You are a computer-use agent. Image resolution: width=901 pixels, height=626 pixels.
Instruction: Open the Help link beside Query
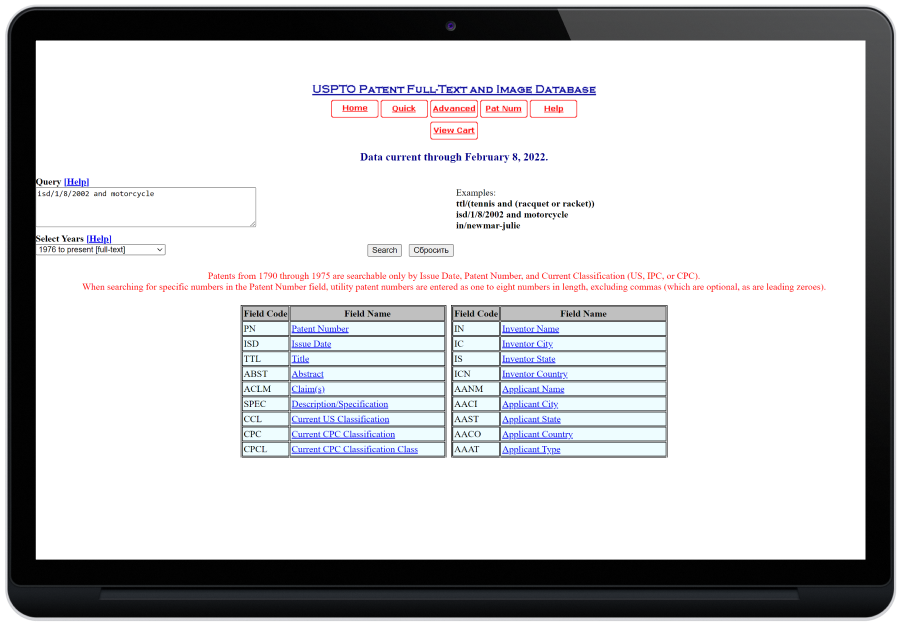tap(77, 182)
